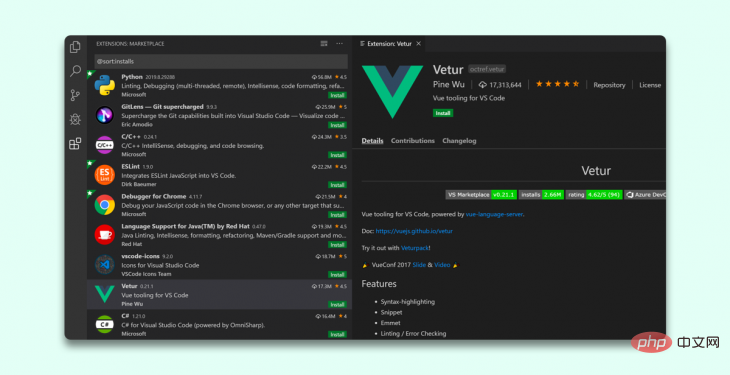This screenshot has width=730, height=375.
Task: Select the vscode-icons title
Action: [141, 256]
